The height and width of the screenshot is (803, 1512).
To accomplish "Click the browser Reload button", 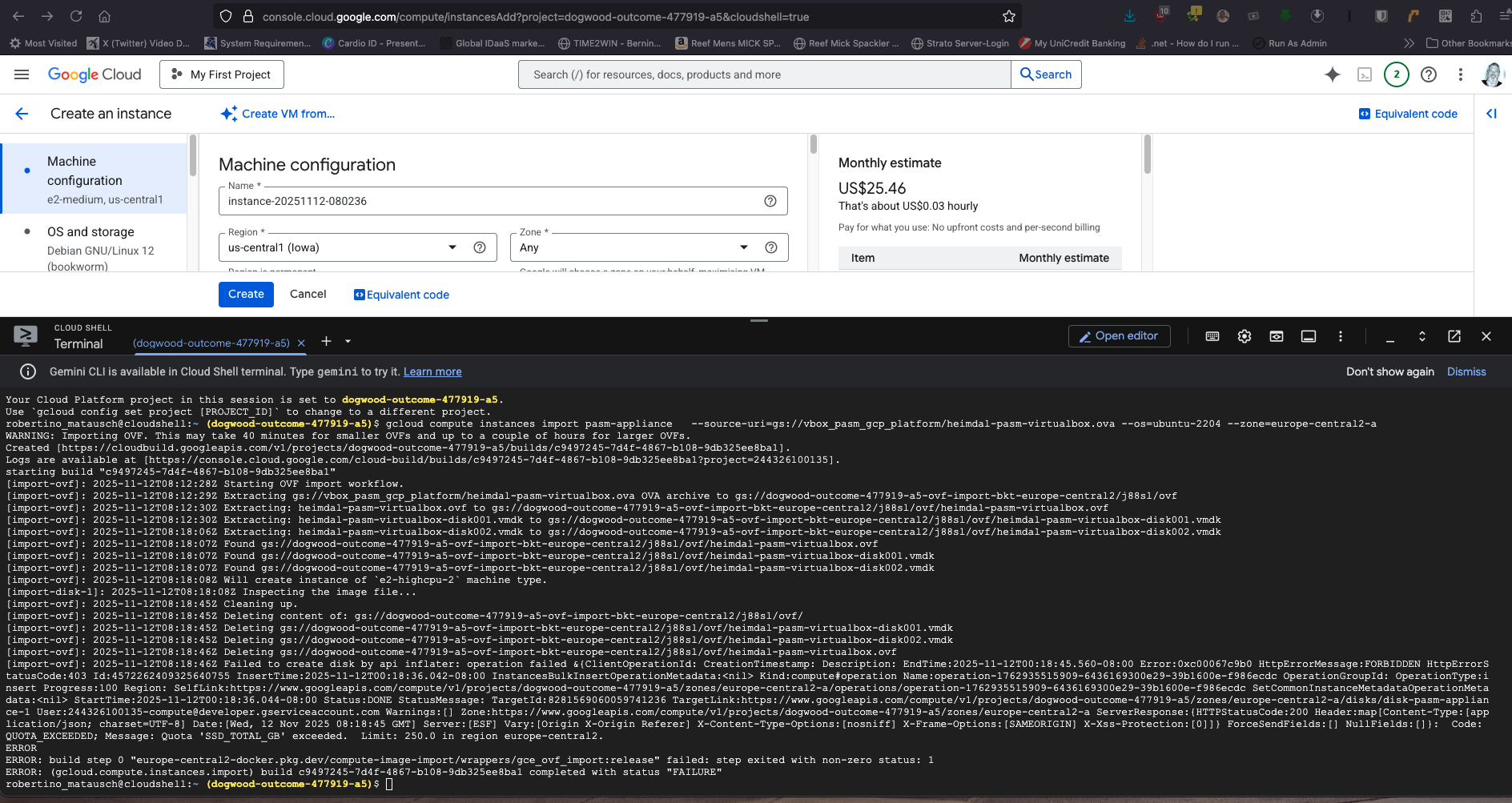I will [76, 16].
